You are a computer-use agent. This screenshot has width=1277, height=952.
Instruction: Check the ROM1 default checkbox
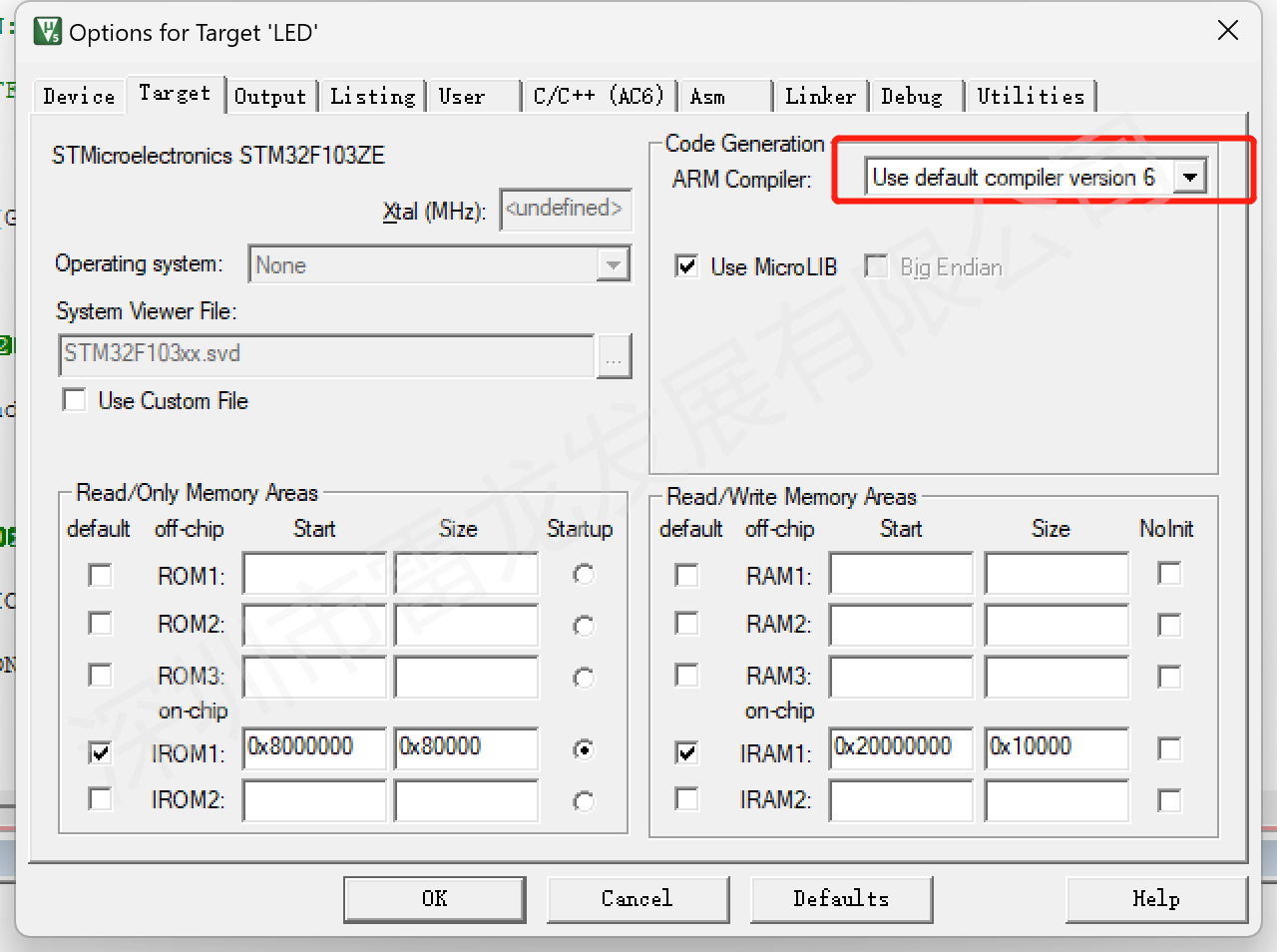(x=100, y=576)
